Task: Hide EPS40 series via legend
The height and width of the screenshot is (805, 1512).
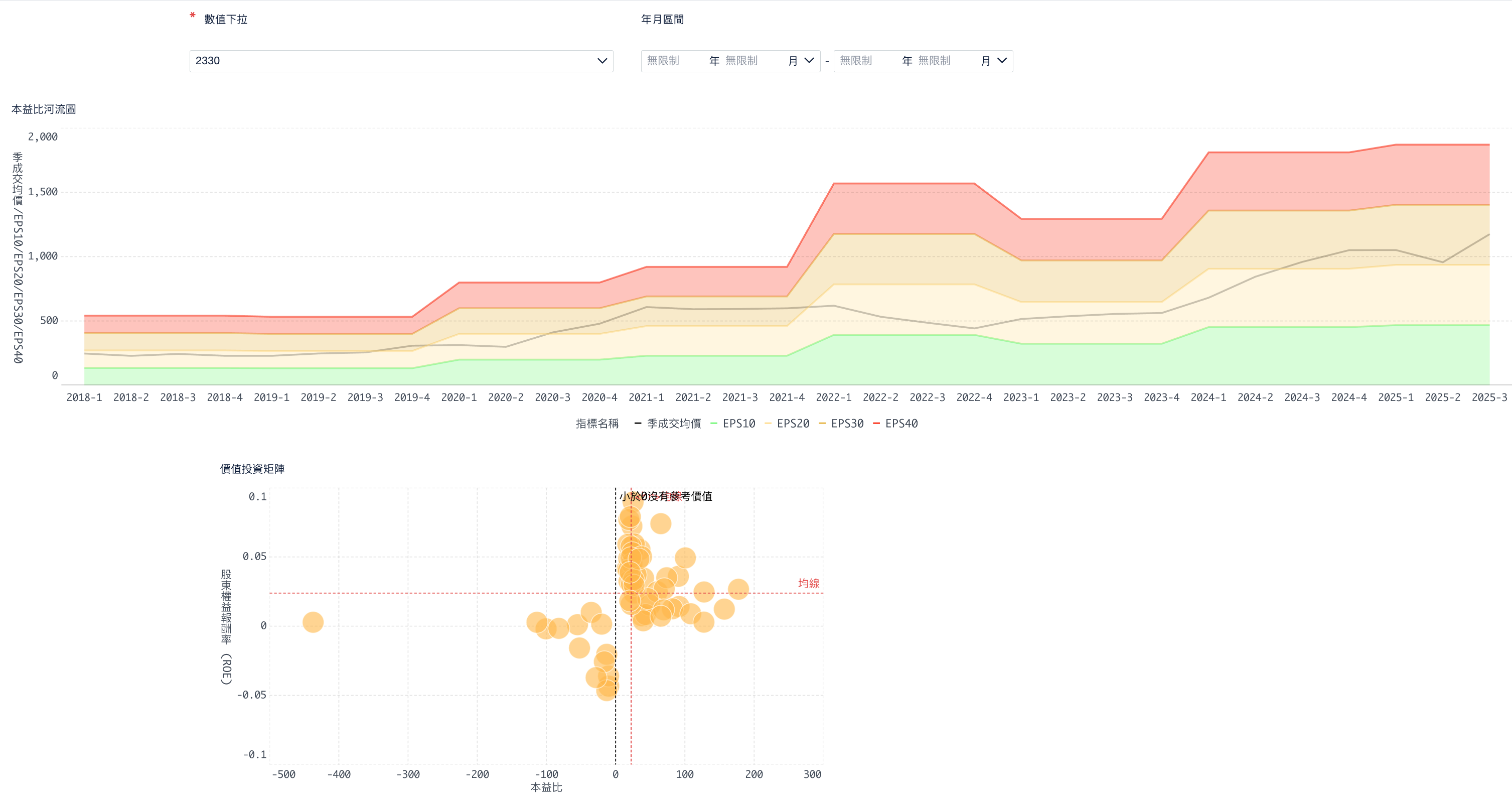Action: (901, 424)
